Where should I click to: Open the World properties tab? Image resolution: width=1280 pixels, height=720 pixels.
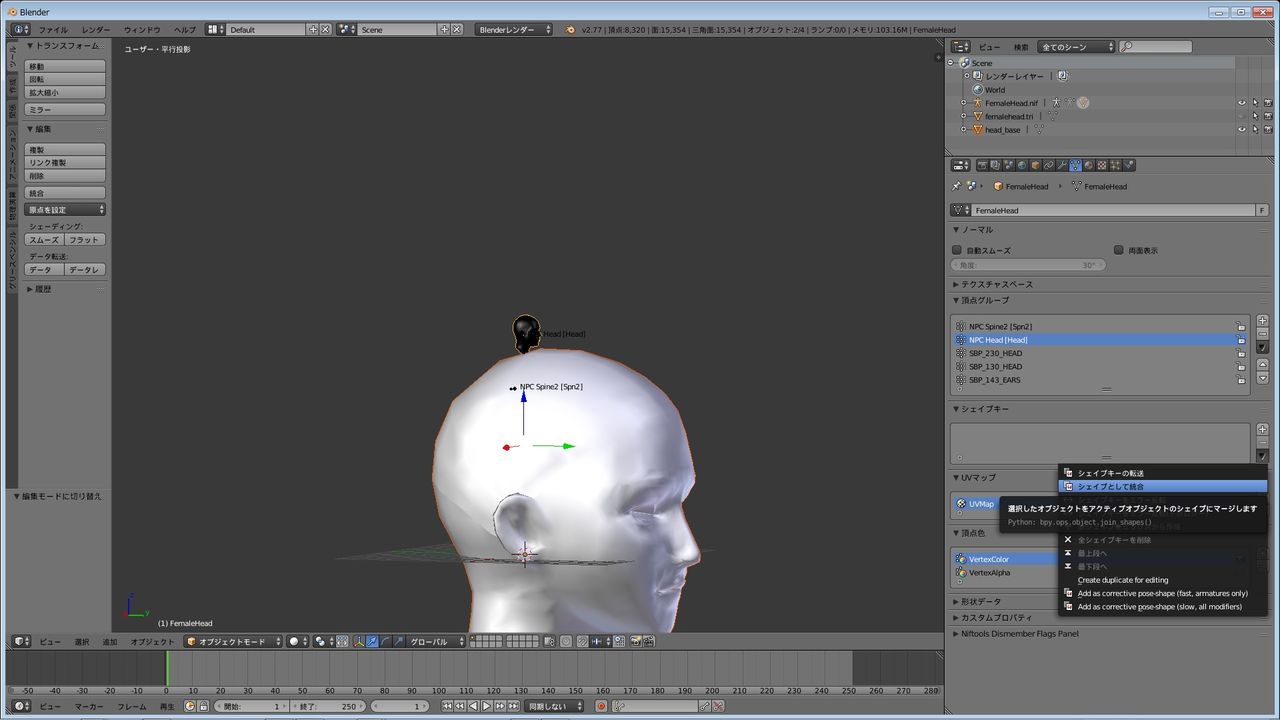1021,165
